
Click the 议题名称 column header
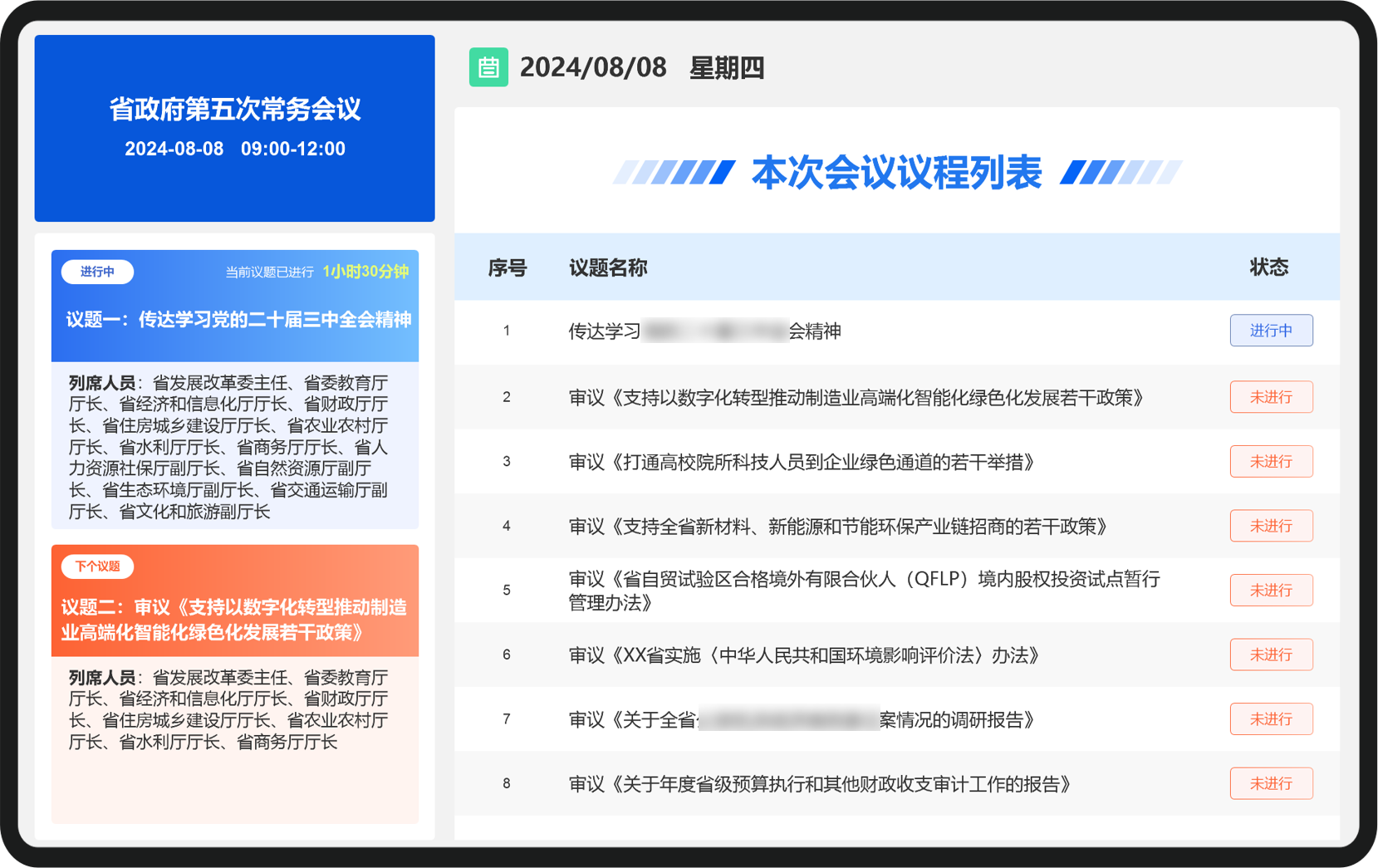[x=608, y=267]
